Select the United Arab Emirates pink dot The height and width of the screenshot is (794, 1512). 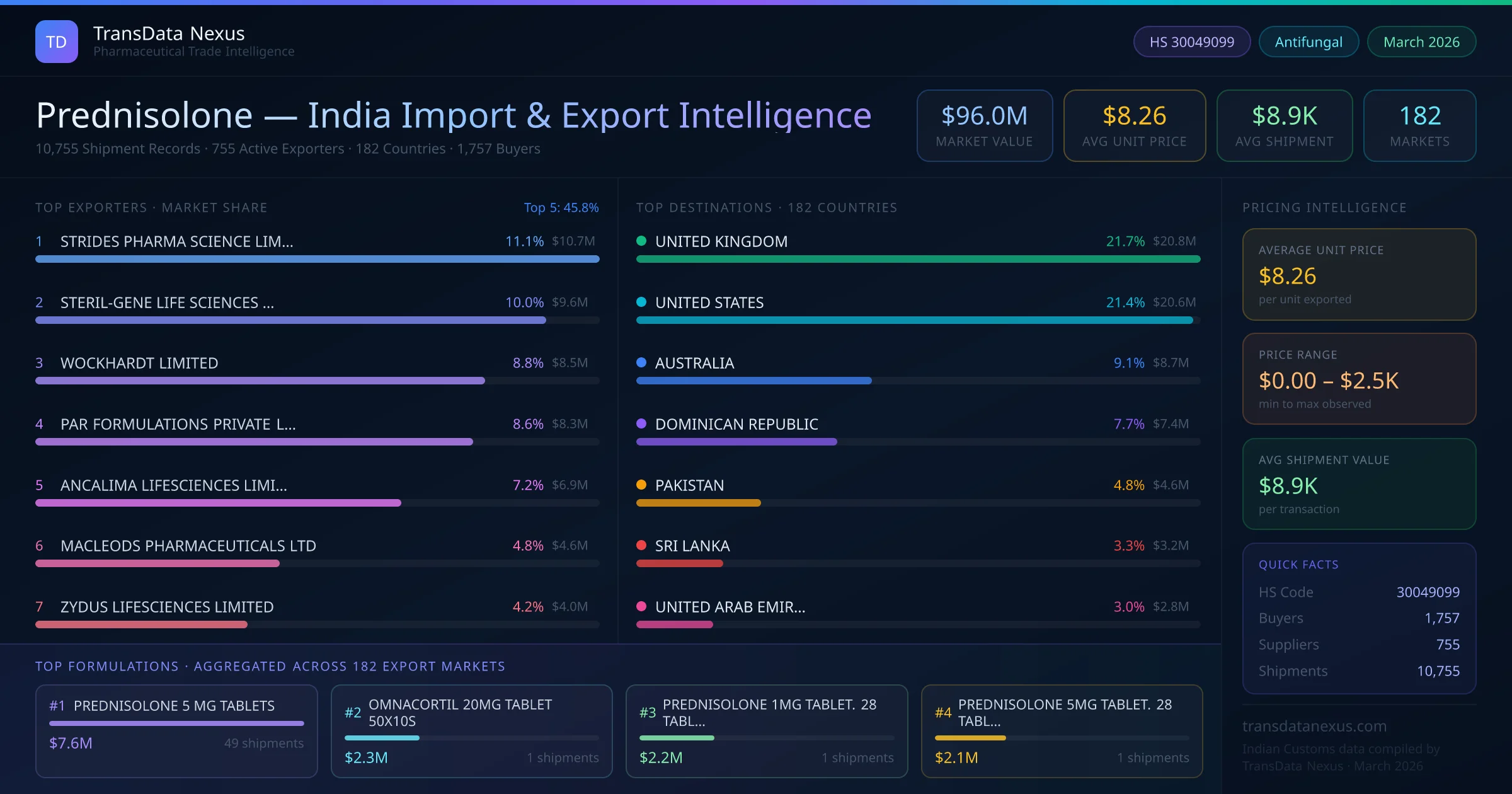(x=641, y=607)
